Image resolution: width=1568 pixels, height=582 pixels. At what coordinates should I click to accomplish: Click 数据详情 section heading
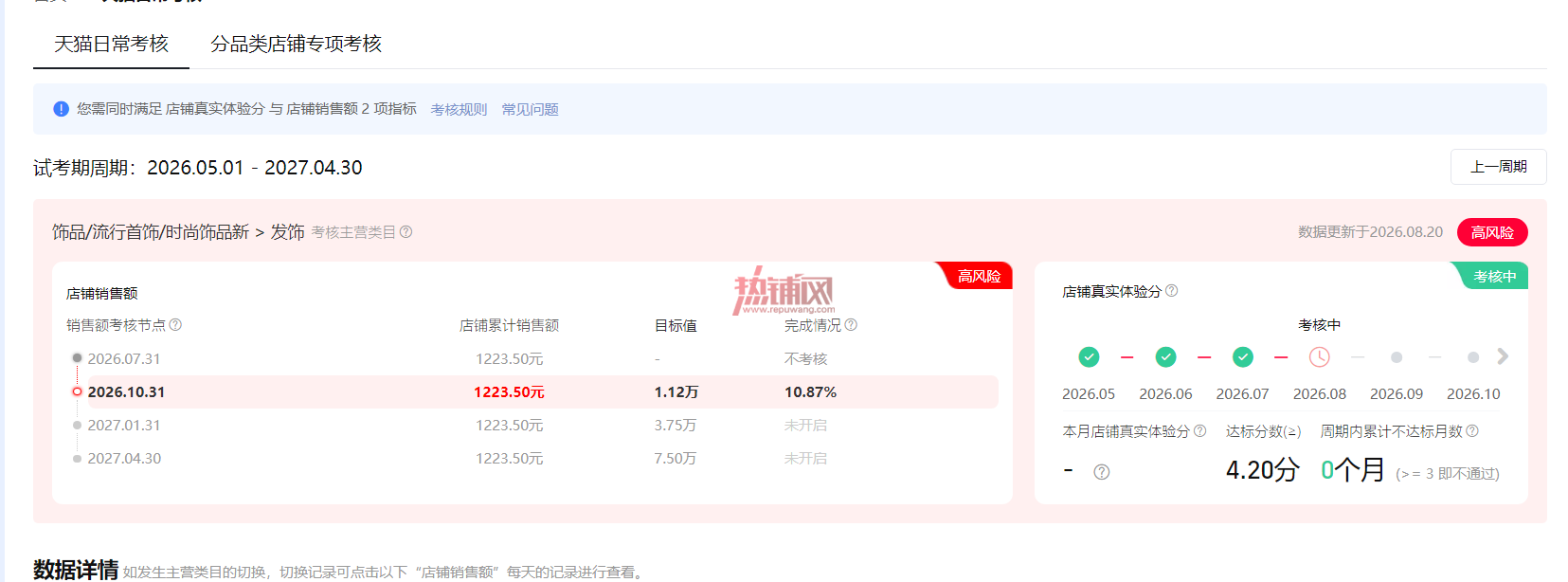click(x=76, y=570)
